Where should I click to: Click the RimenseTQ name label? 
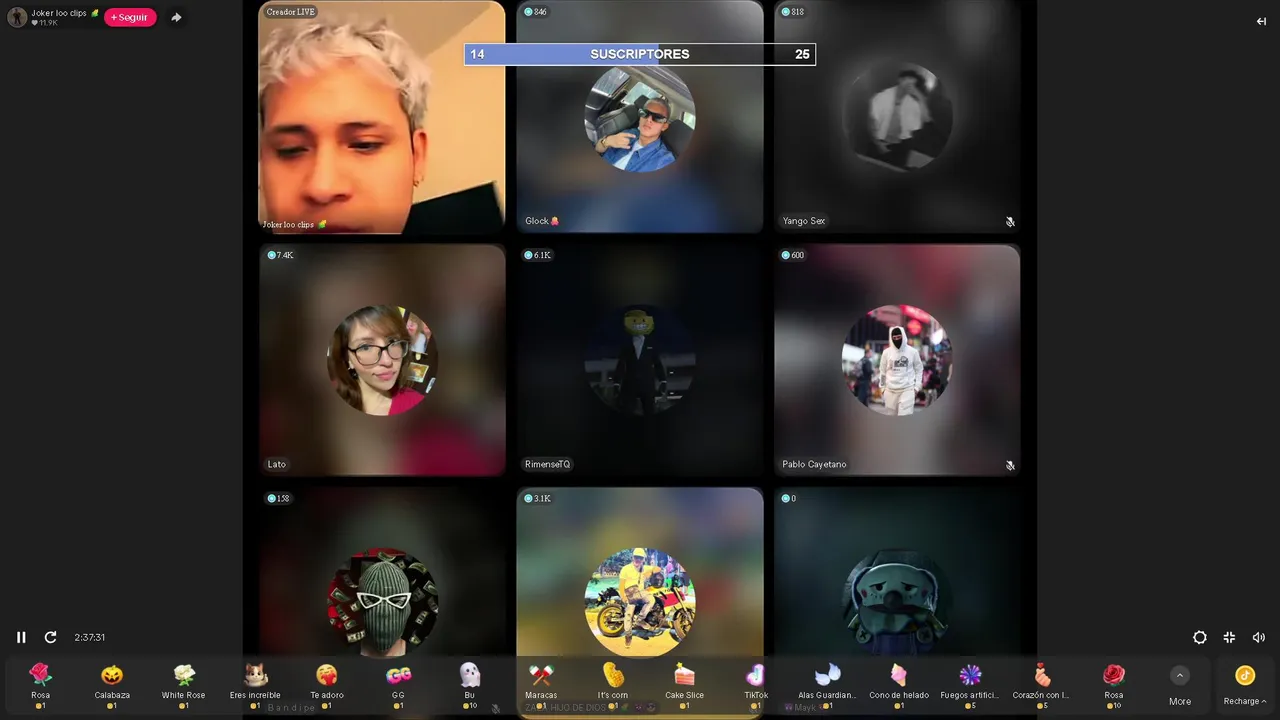click(x=548, y=464)
